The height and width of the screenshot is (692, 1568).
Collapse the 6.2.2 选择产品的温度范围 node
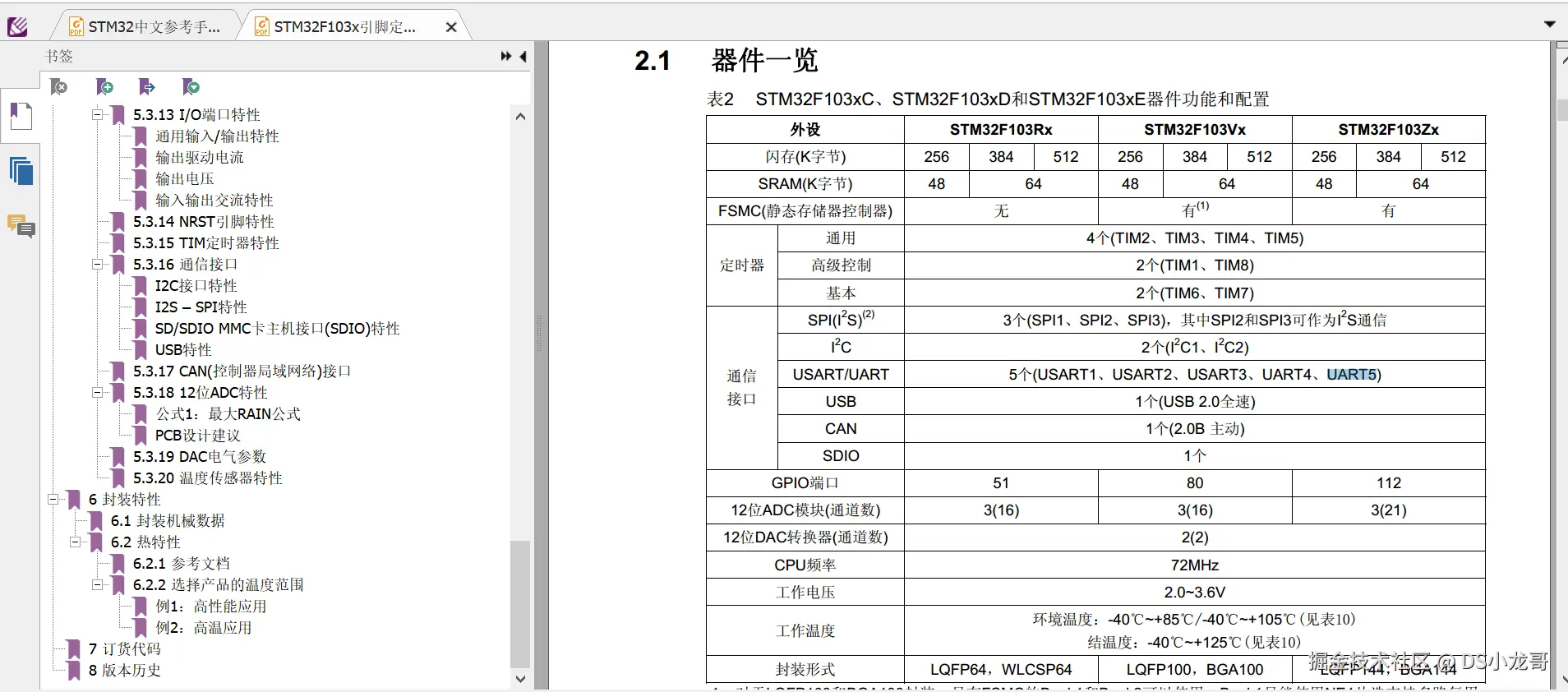point(97,585)
